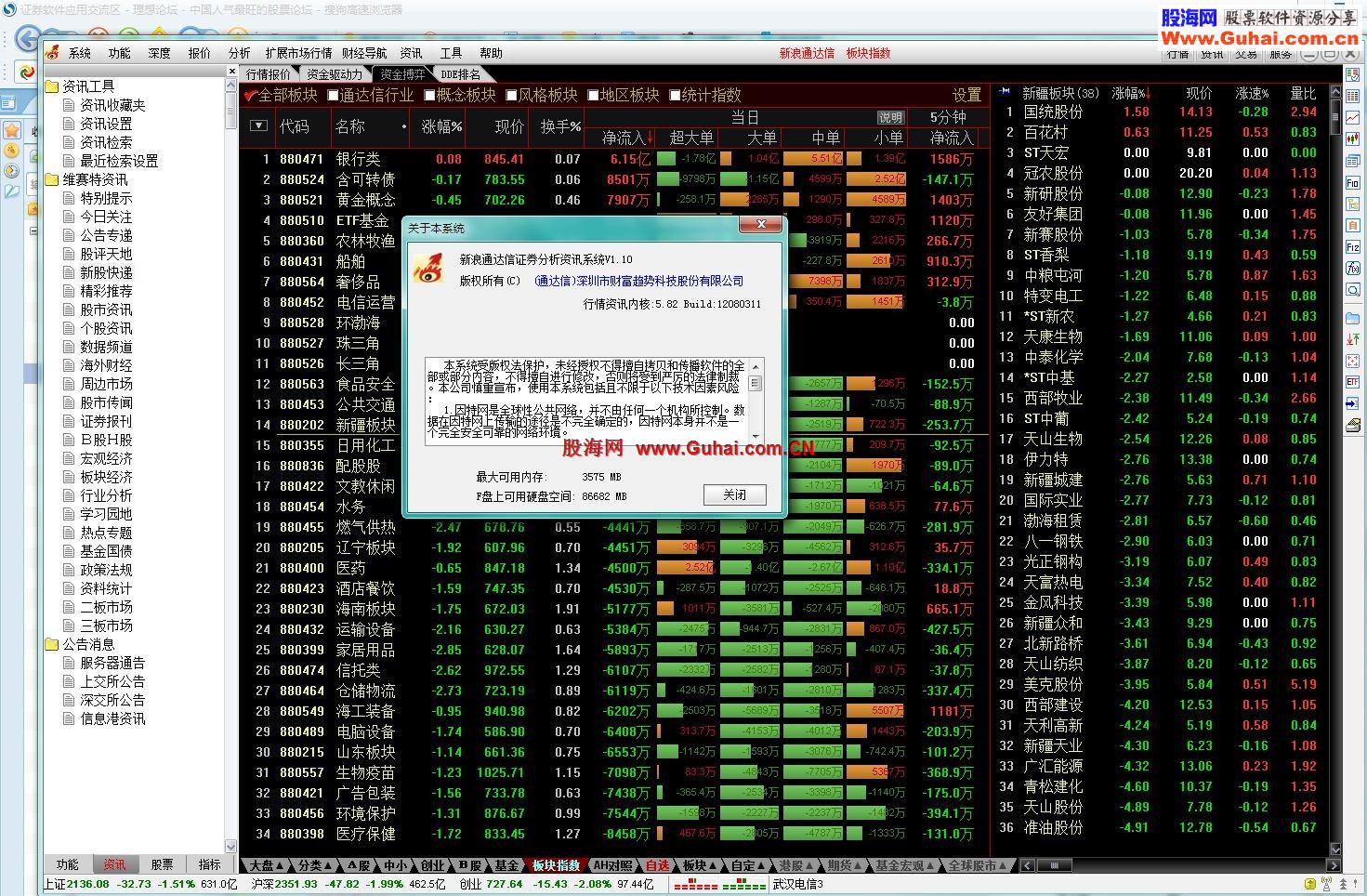
Task: Select the 880471 银行类 row
Action: pyautogui.click(x=613, y=159)
